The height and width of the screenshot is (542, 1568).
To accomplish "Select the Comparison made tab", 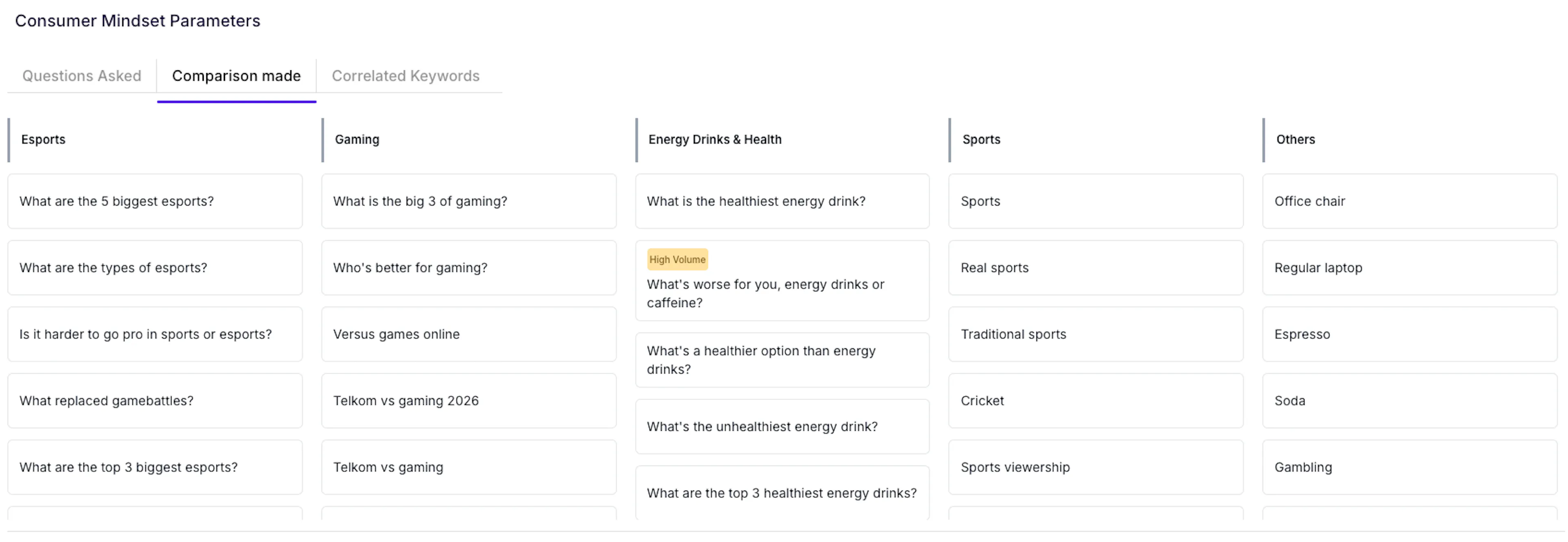I will click(236, 76).
